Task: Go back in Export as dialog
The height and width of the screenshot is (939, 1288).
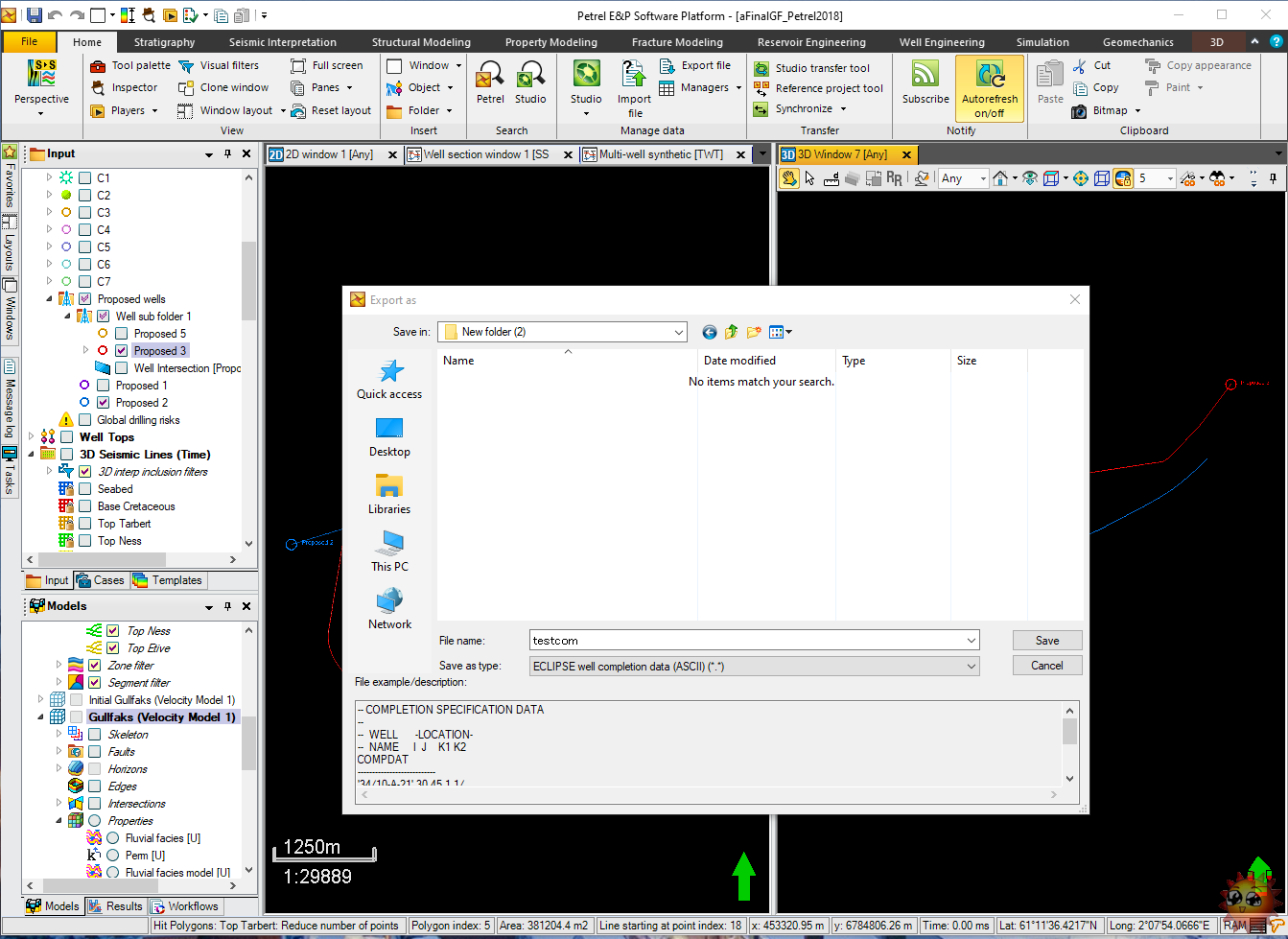Action: click(710, 332)
